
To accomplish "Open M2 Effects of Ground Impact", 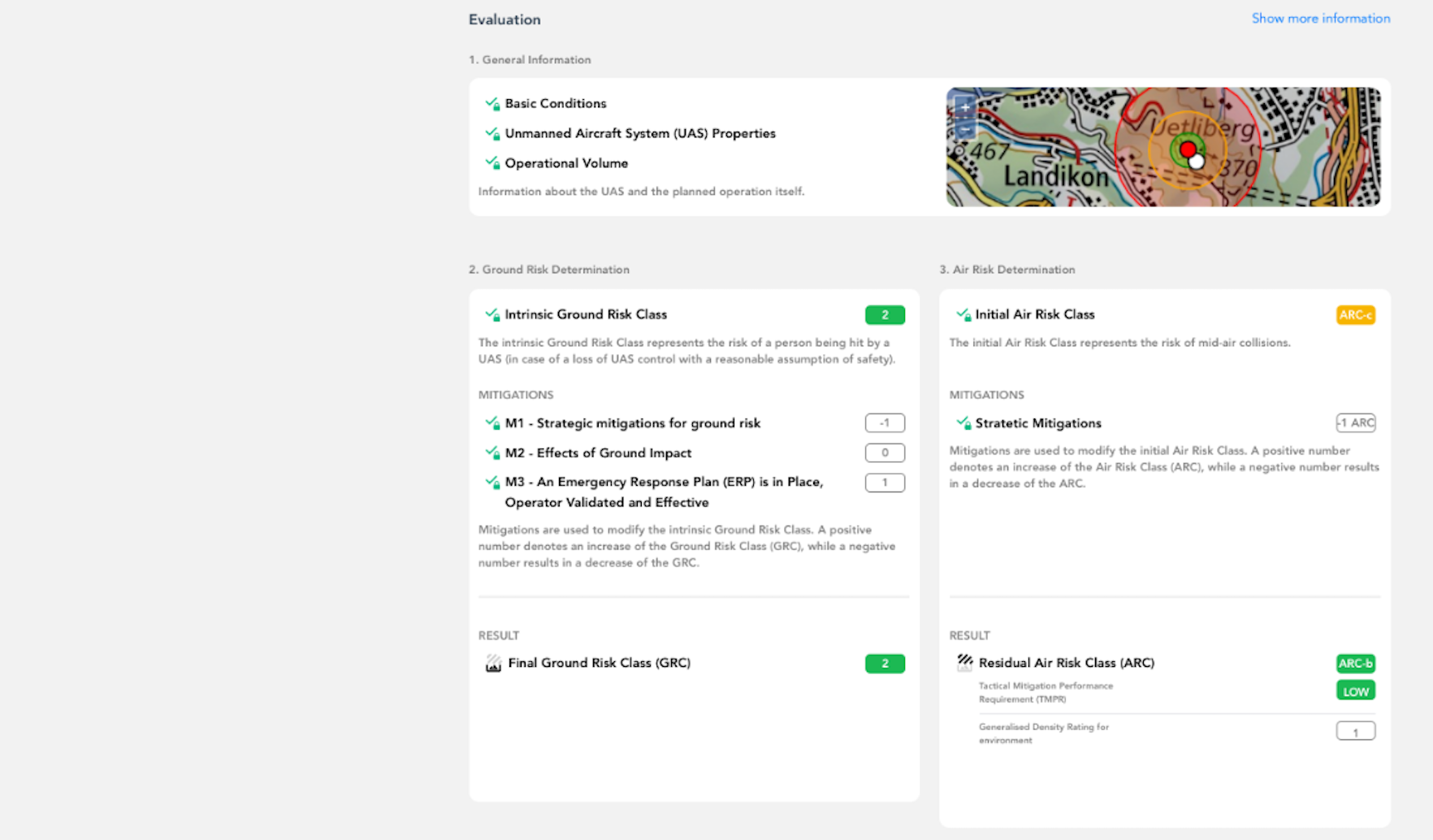I will tap(598, 453).
